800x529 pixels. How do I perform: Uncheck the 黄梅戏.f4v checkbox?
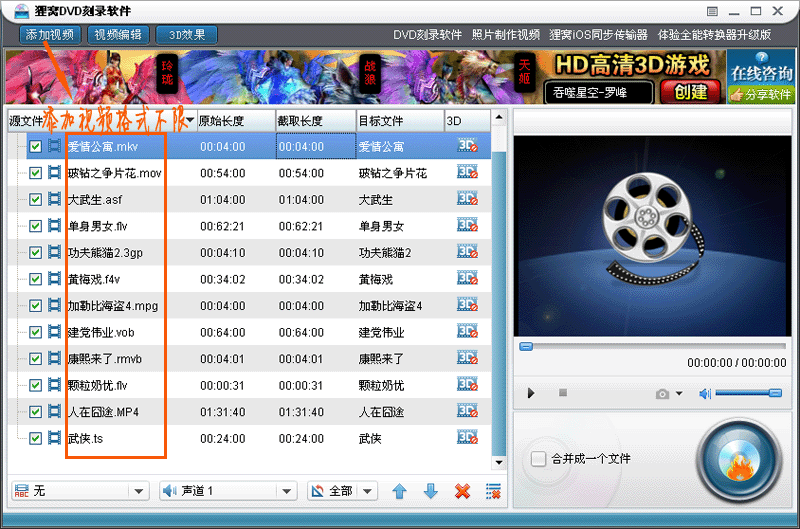[35, 279]
